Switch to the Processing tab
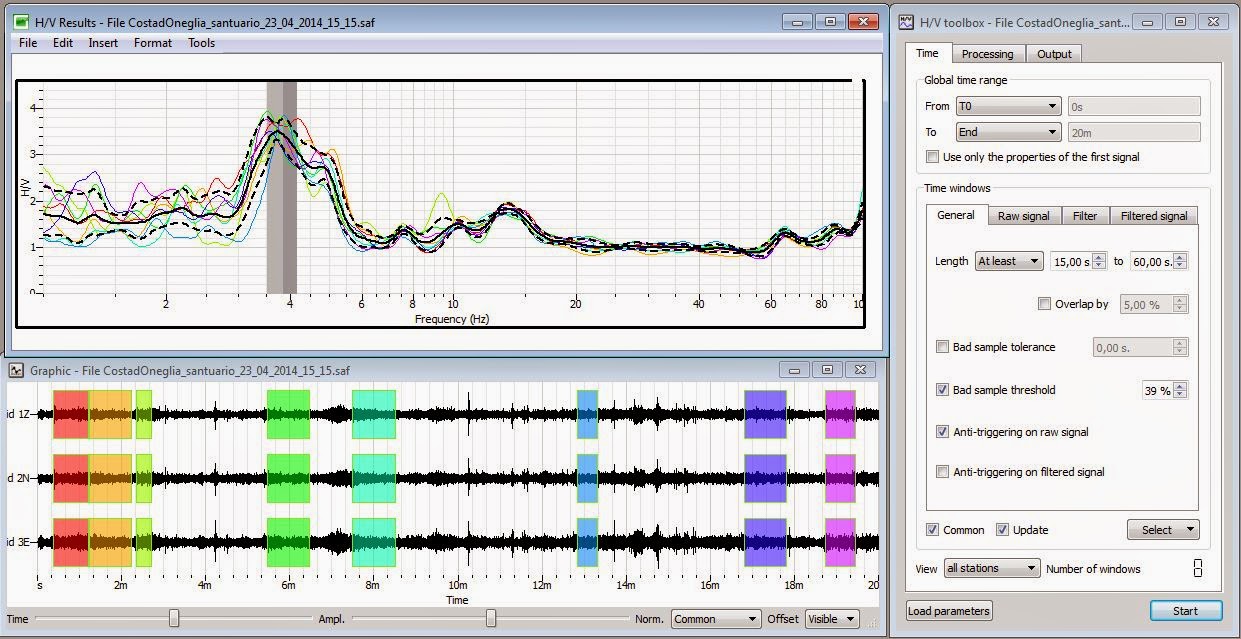Image resolution: width=1241 pixels, height=639 pixels. [987, 54]
